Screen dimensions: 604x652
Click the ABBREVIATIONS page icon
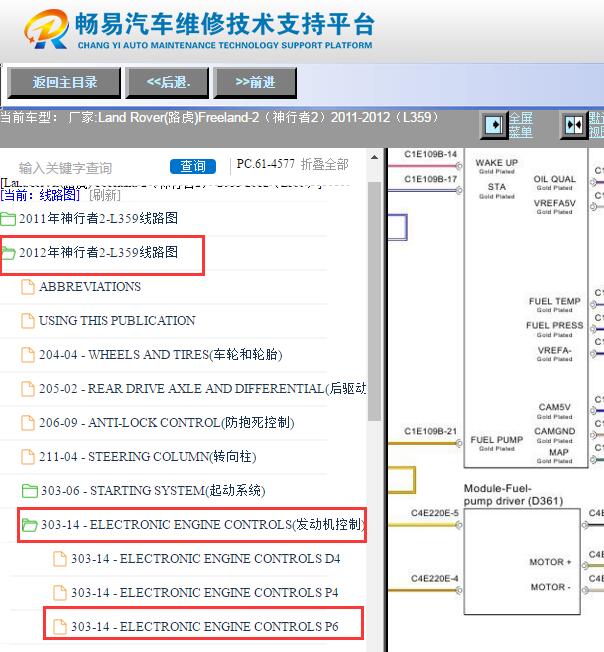point(28,286)
